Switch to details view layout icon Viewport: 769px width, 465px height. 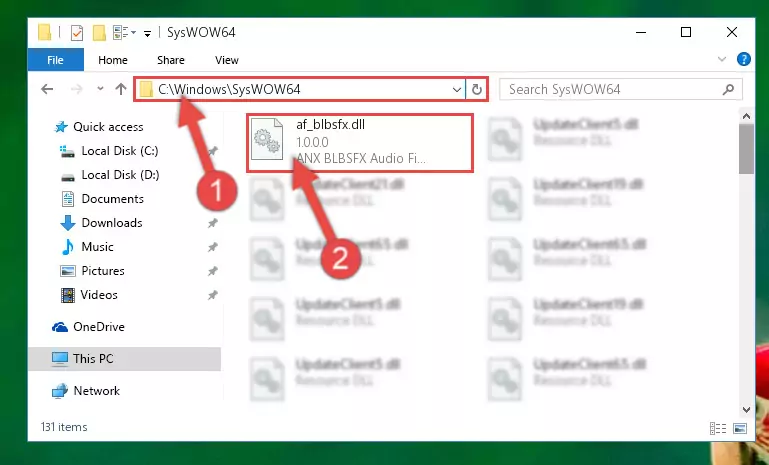click(718, 428)
